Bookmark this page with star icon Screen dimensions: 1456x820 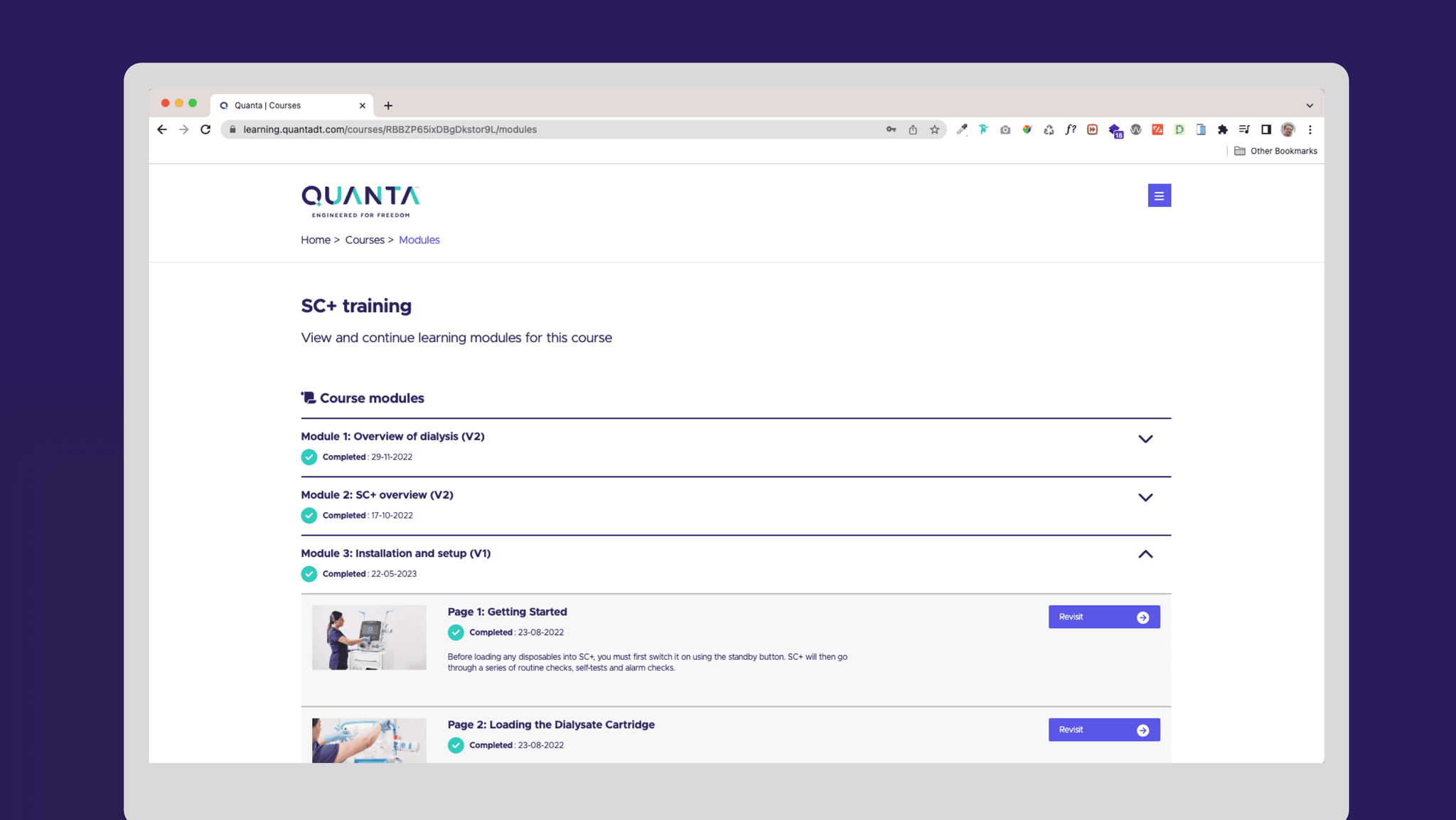(x=934, y=129)
